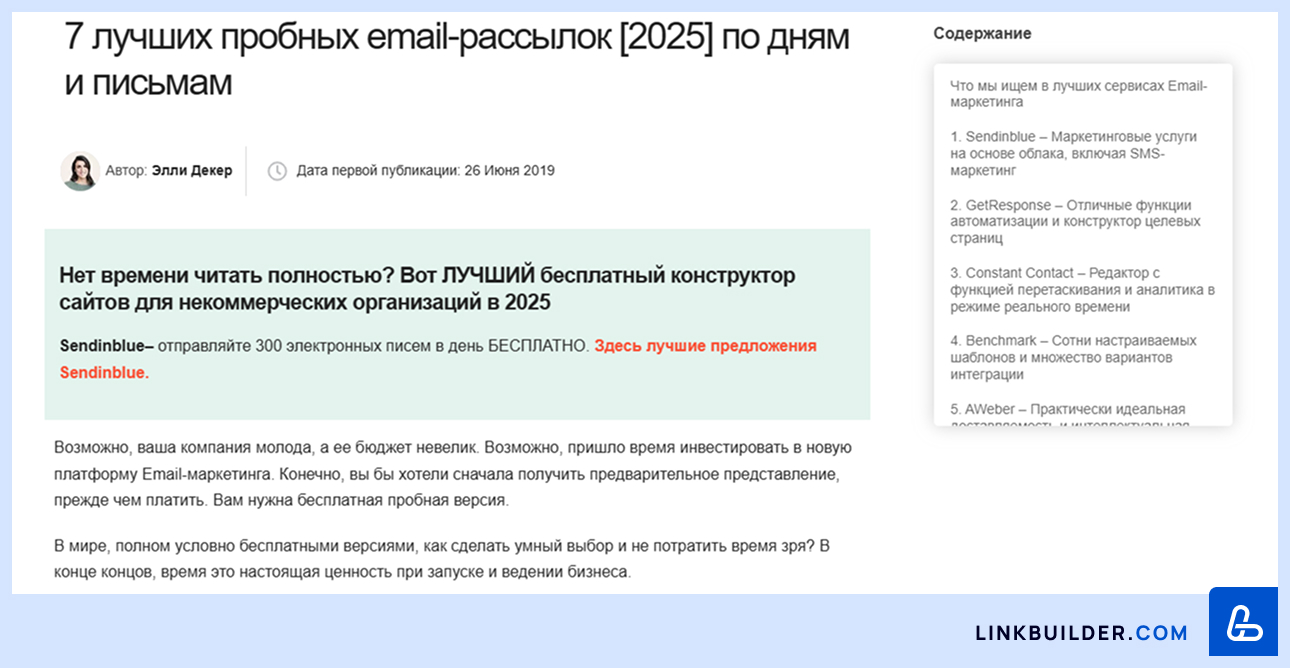Image resolution: width=1290 pixels, height=668 pixels.
Task: Open author name link Элли Декер
Action: pyautogui.click(x=192, y=171)
